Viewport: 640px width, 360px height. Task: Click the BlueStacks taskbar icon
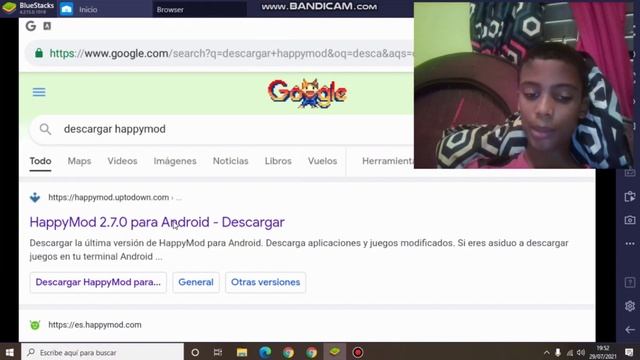pyautogui.click(x=335, y=352)
